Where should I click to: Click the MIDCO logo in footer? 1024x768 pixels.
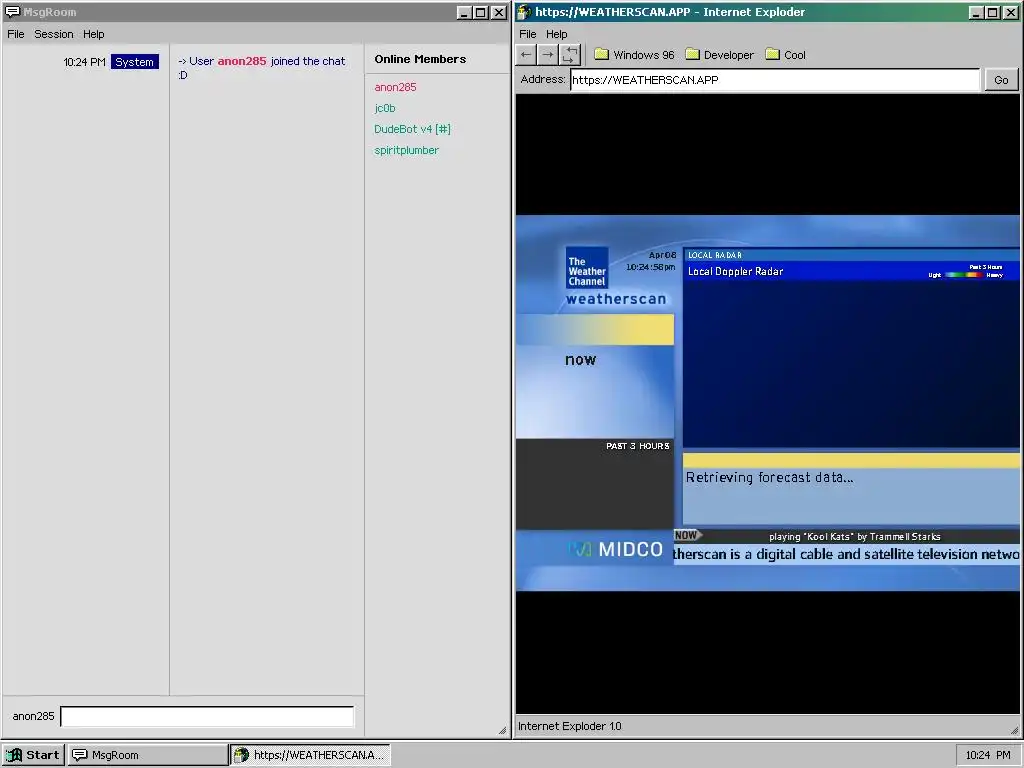(x=616, y=550)
